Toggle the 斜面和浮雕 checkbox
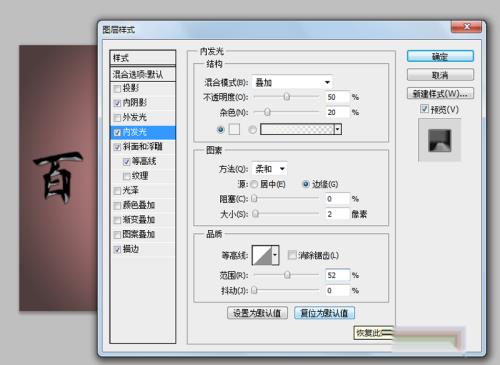This screenshot has height=365, width=500. tap(117, 147)
